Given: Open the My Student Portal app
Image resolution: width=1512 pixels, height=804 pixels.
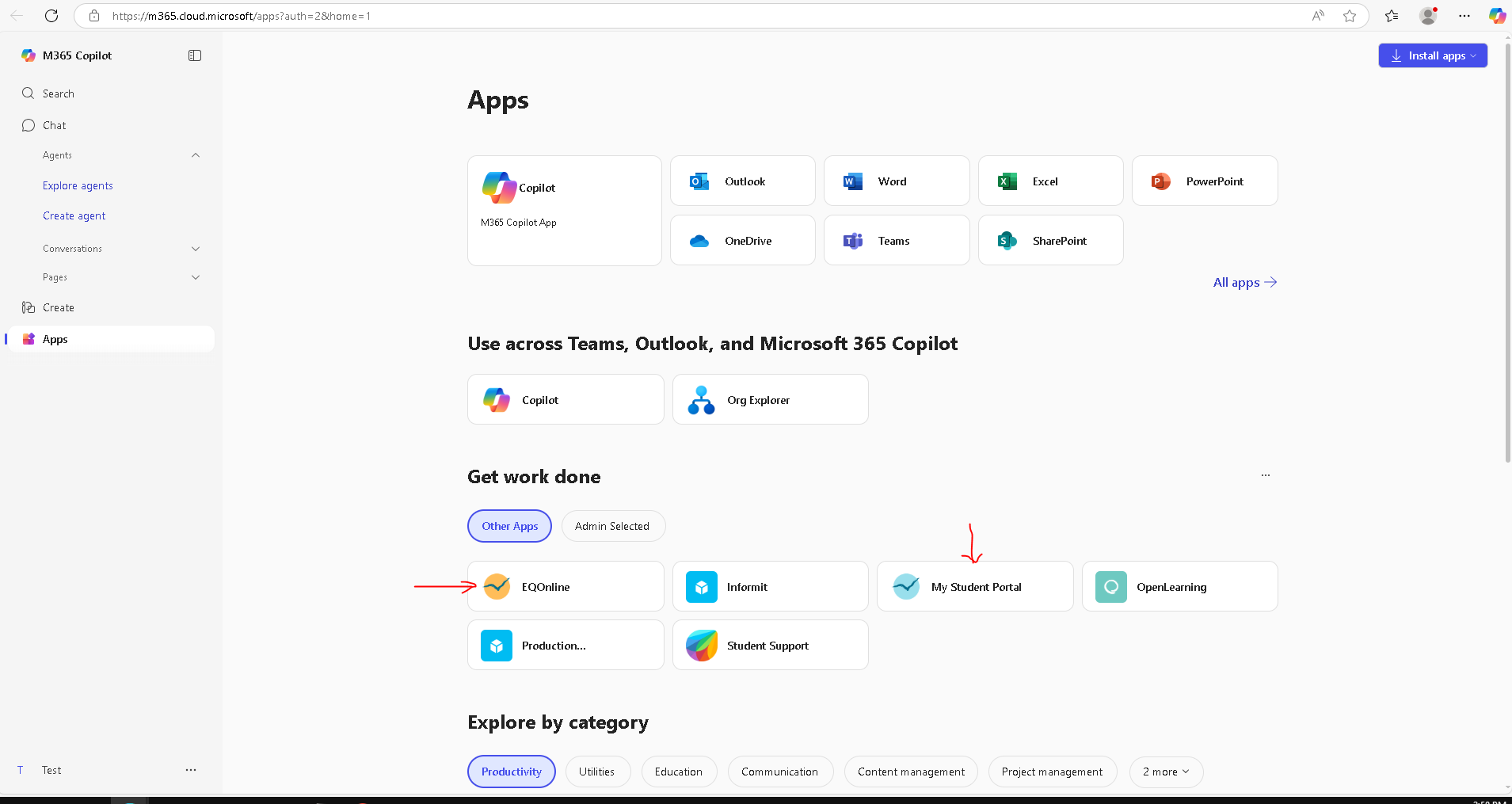Looking at the screenshot, I should click(x=975, y=586).
